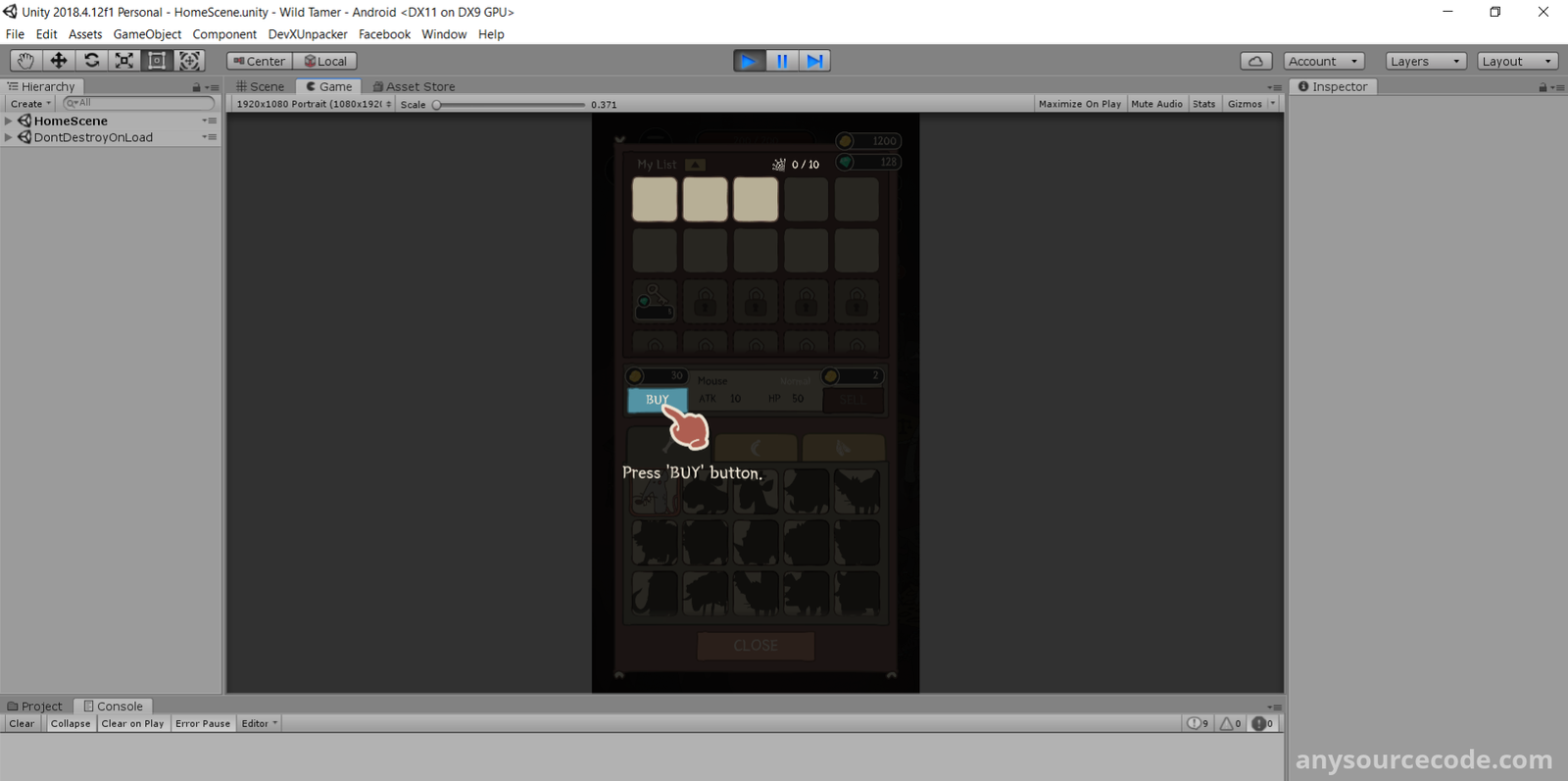Viewport: 1568px width, 781px height.
Task: Click the Step frame button
Action: click(x=814, y=61)
